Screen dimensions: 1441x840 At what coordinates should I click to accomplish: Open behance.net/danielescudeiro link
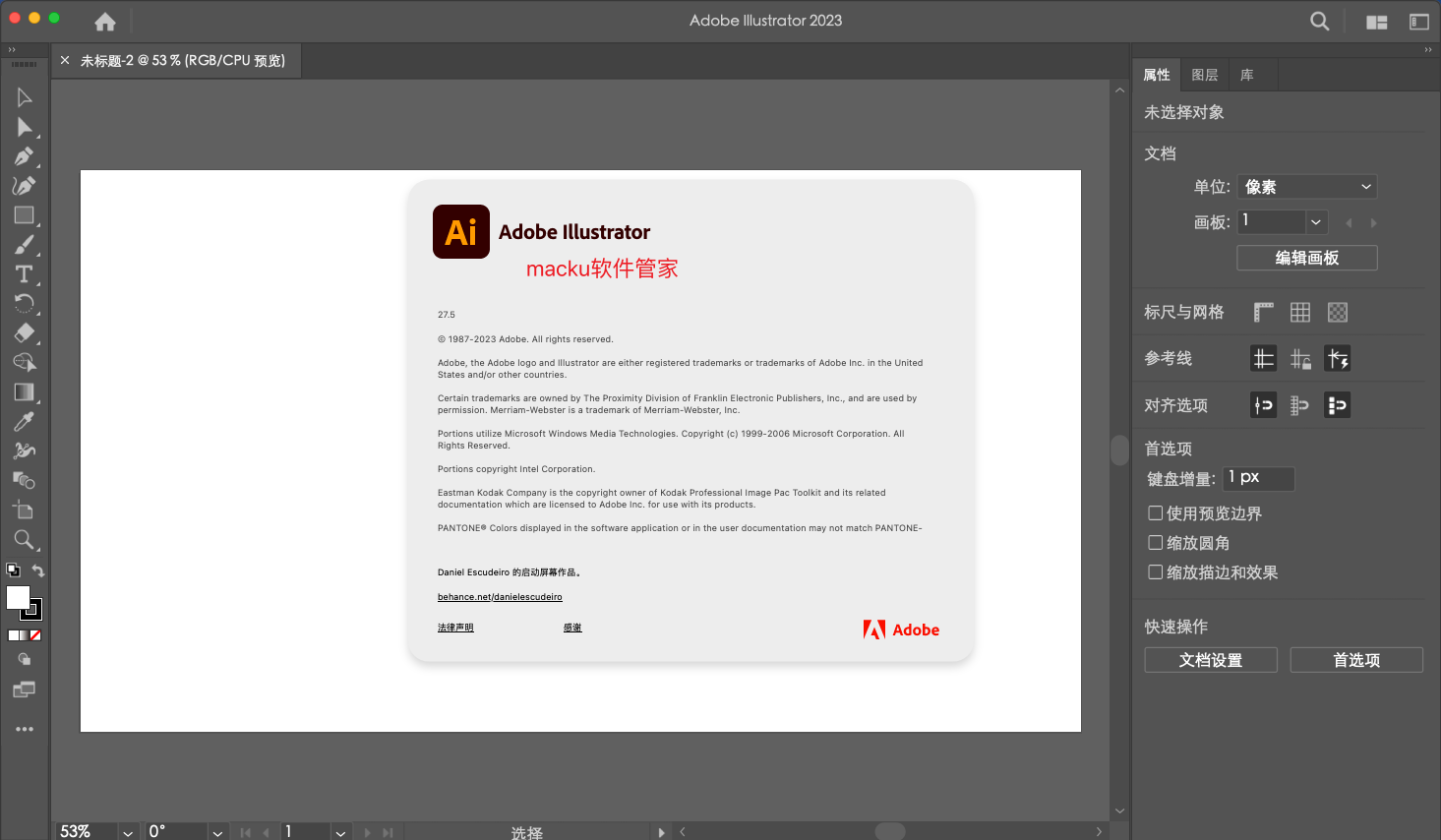(x=500, y=597)
